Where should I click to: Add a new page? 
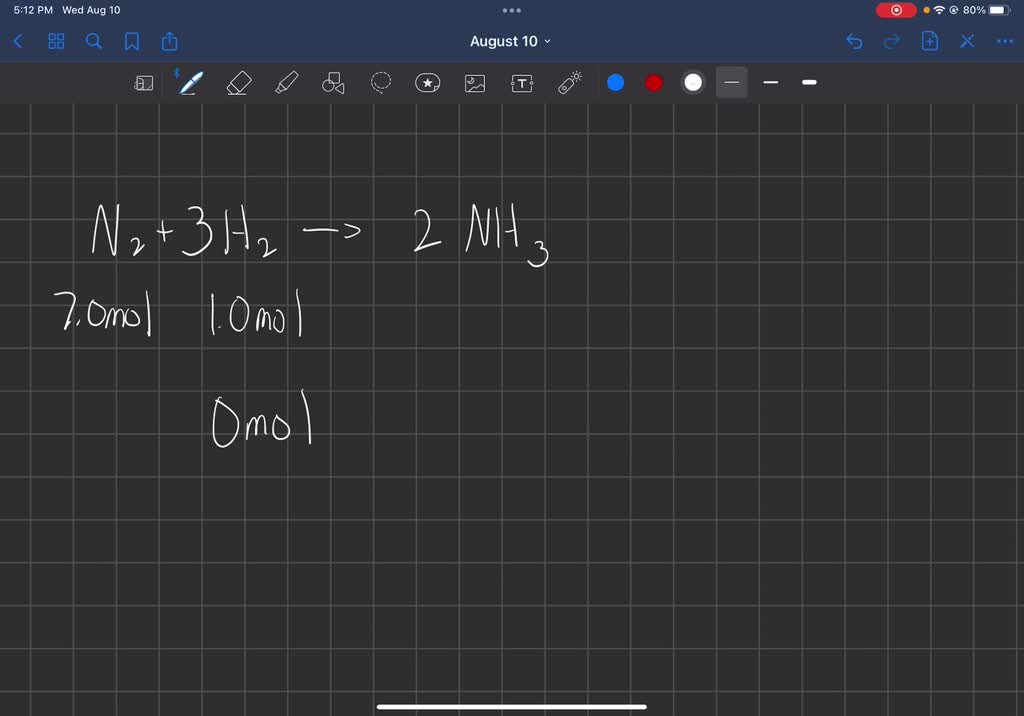pyautogui.click(x=929, y=41)
